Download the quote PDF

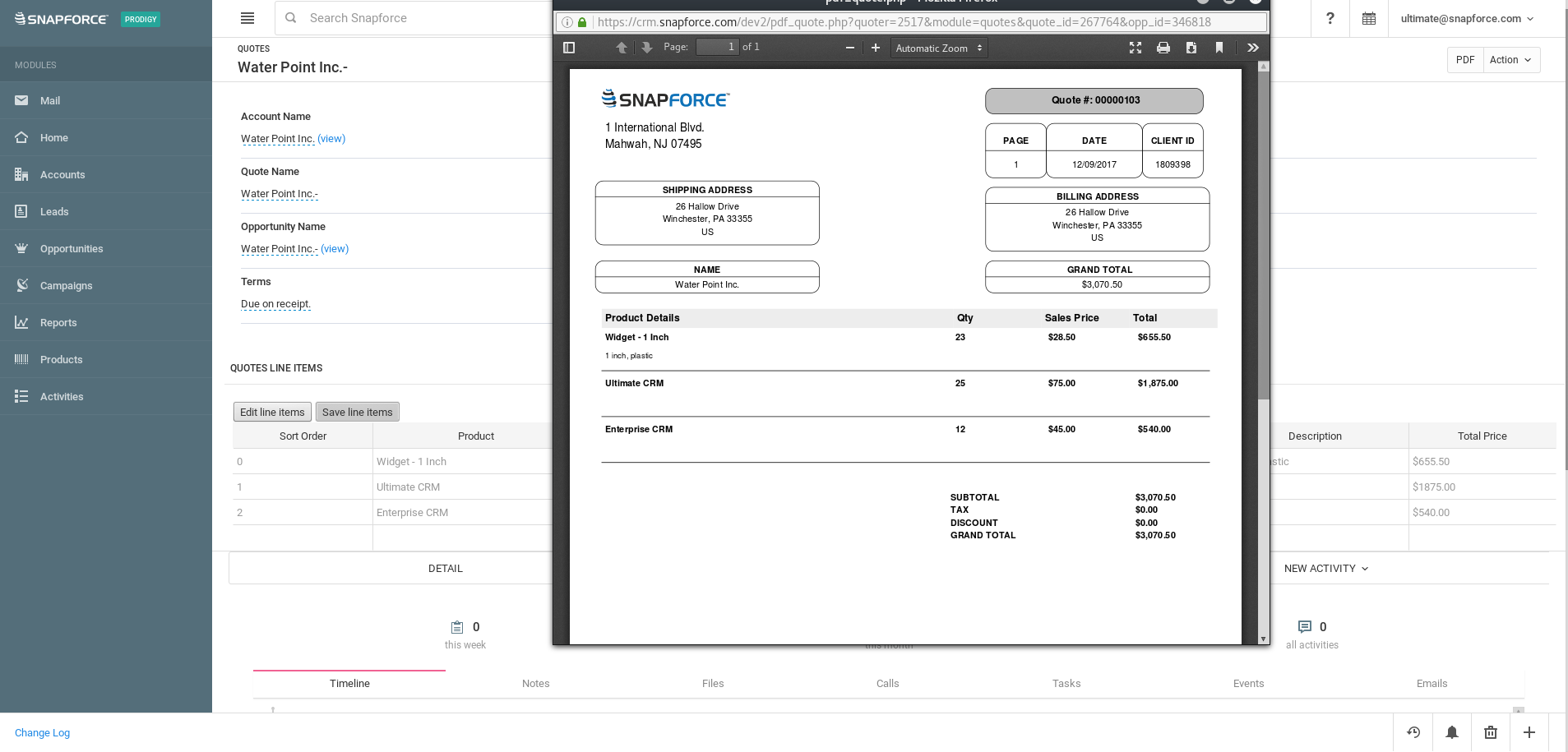[1191, 48]
